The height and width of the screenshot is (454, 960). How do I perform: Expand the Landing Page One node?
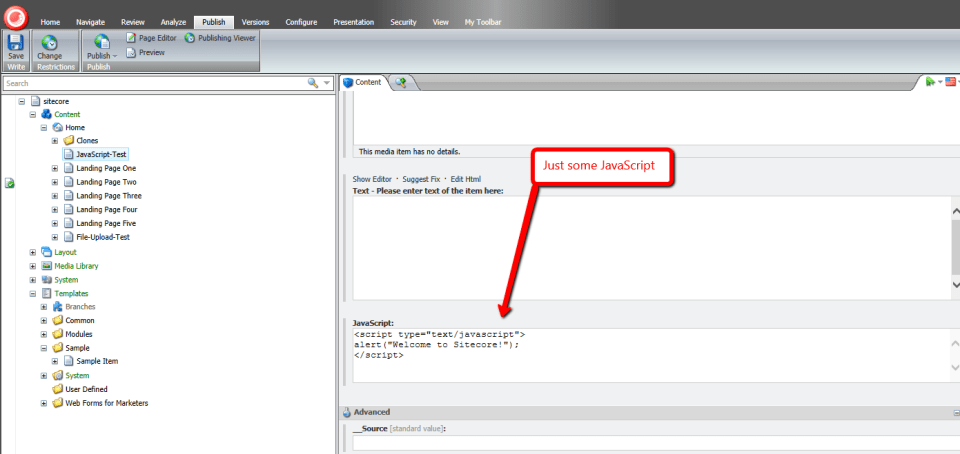click(55, 169)
